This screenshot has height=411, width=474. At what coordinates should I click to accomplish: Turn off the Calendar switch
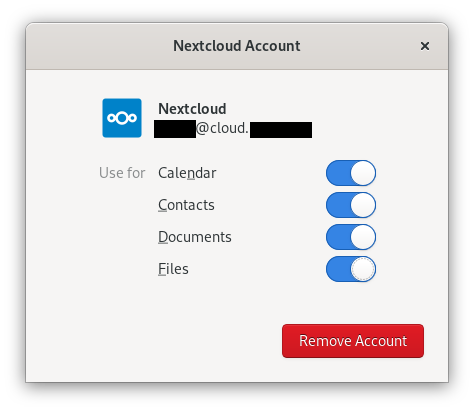click(x=351, y=173)
